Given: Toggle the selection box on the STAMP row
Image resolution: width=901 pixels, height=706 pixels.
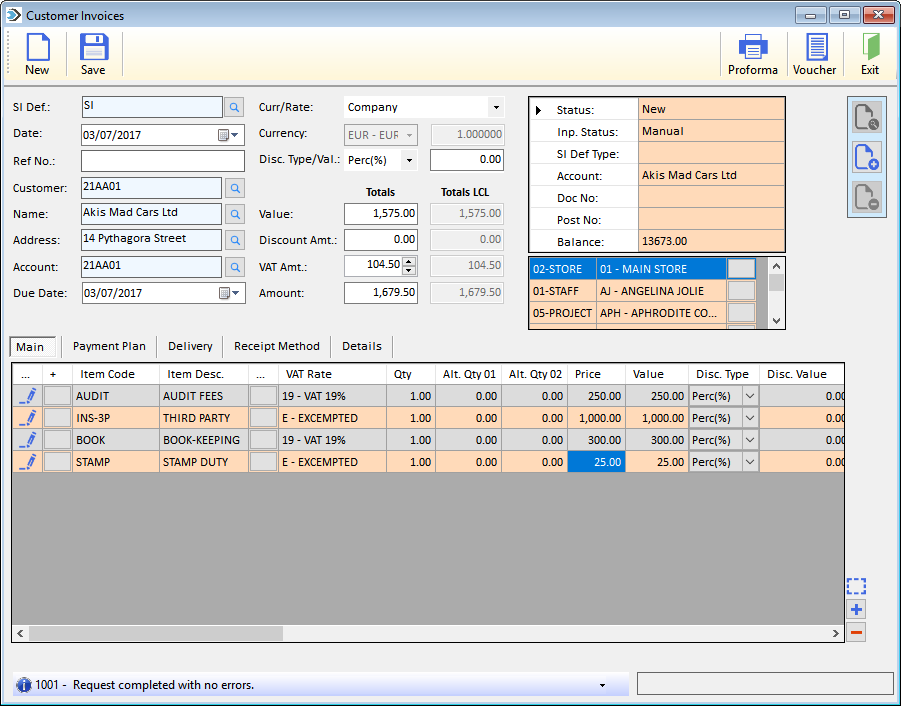Looking at the screenshot, I should (57, 462).
